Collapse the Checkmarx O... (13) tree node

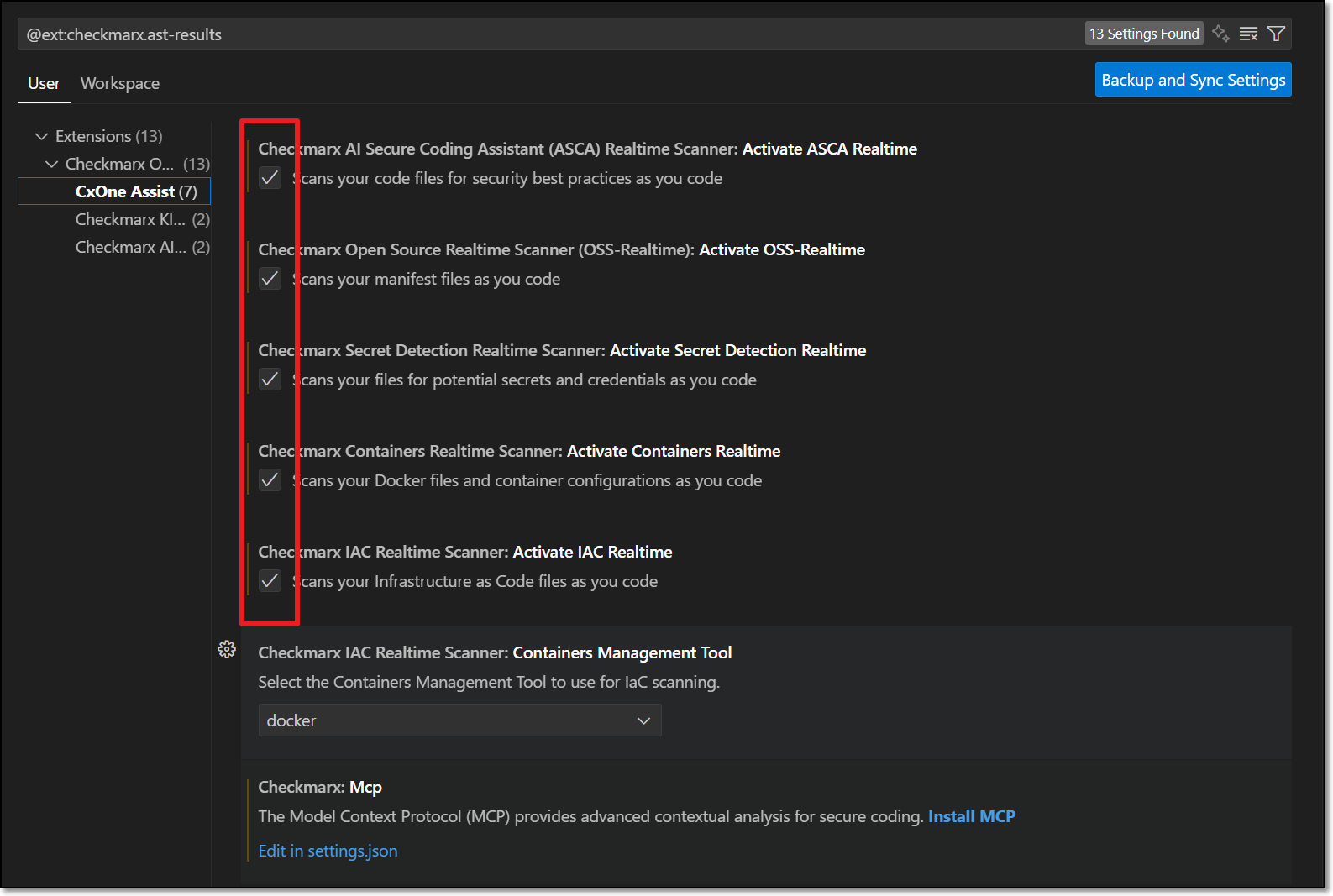[x=51, y=164]
